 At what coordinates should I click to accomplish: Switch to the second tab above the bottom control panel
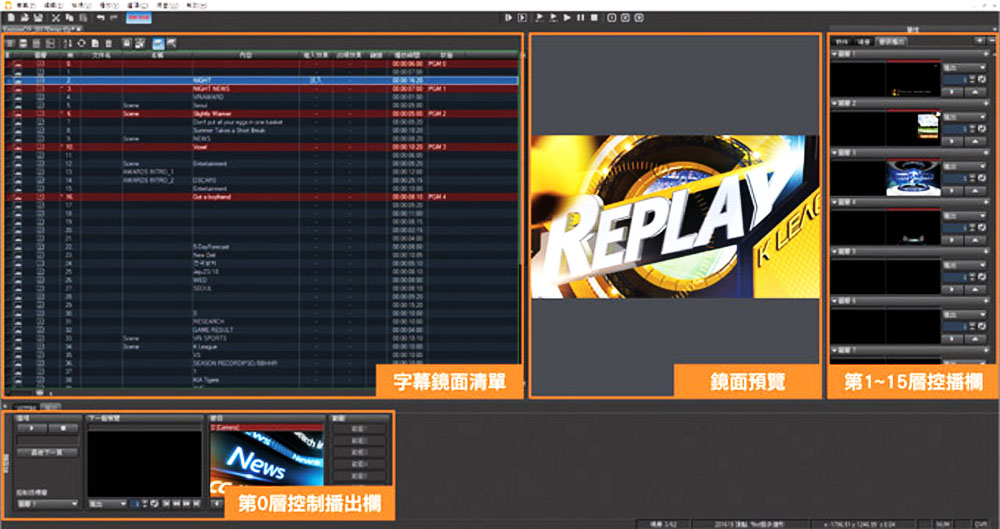tap(52, 406)
